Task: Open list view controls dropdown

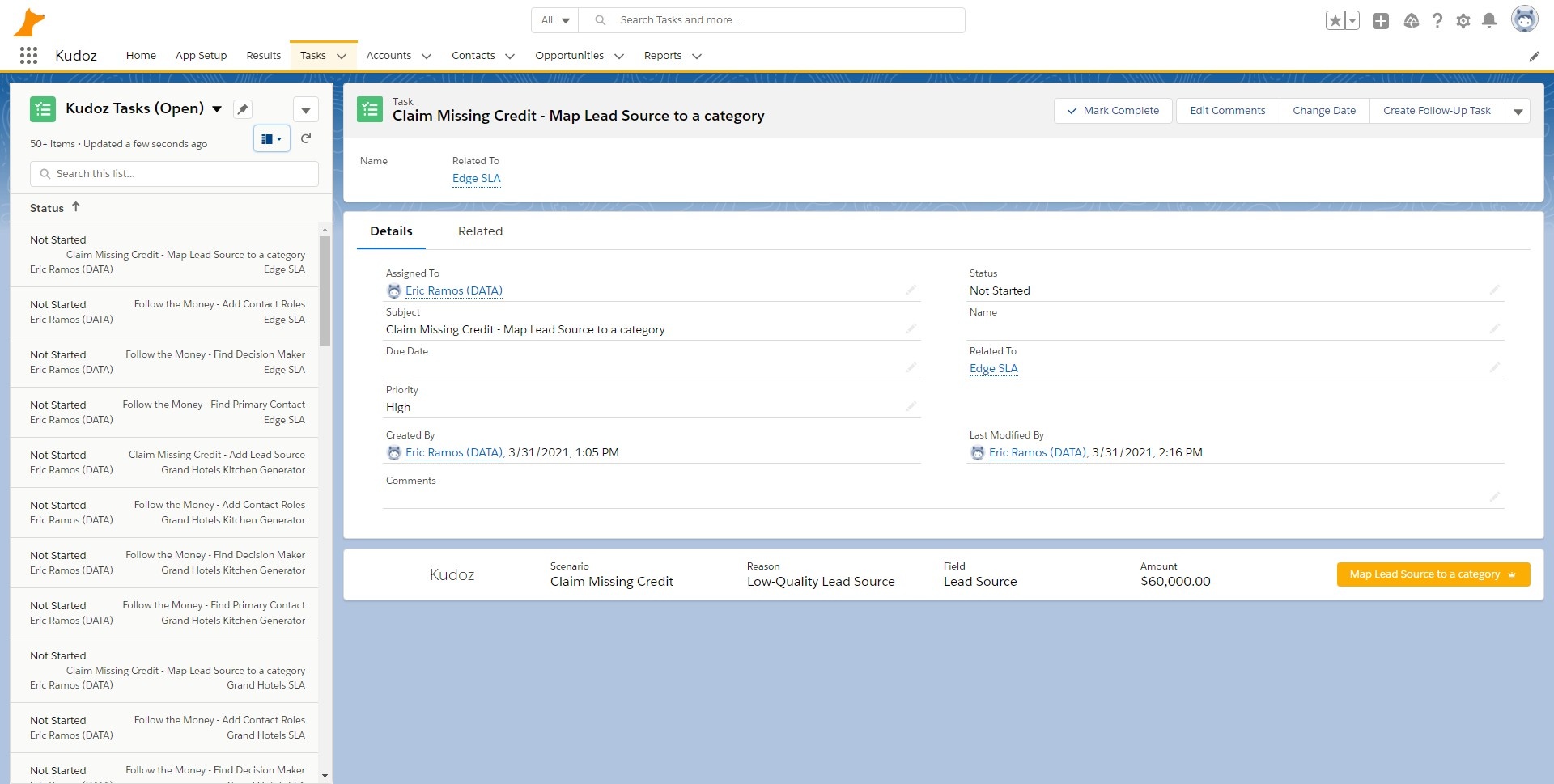Action: tap(305, 109)
